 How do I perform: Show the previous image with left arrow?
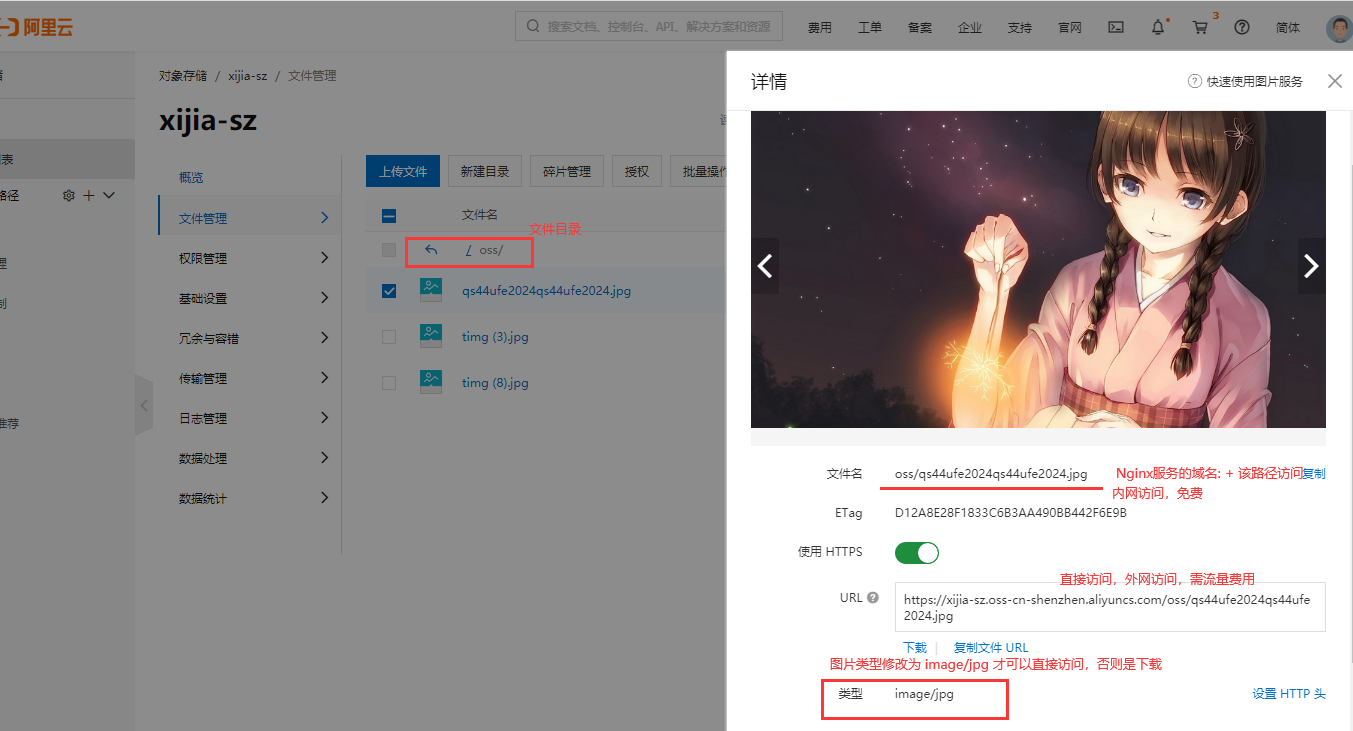(765, 266)
